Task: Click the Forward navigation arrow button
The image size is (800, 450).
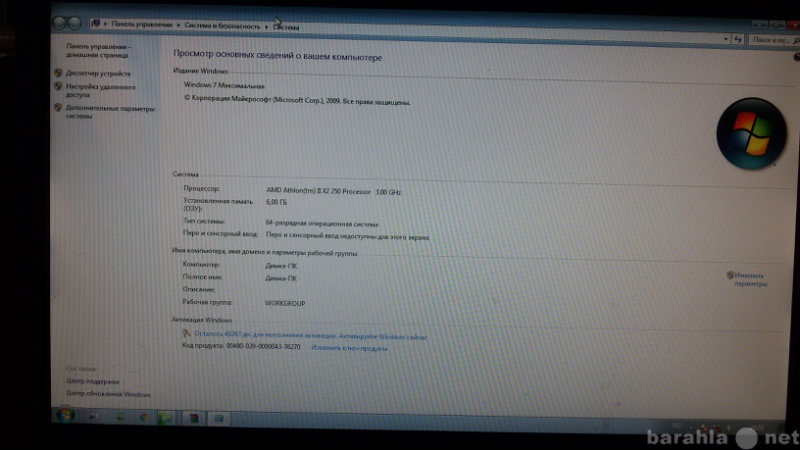Action: pyautogui.click(x=74, y=23)
